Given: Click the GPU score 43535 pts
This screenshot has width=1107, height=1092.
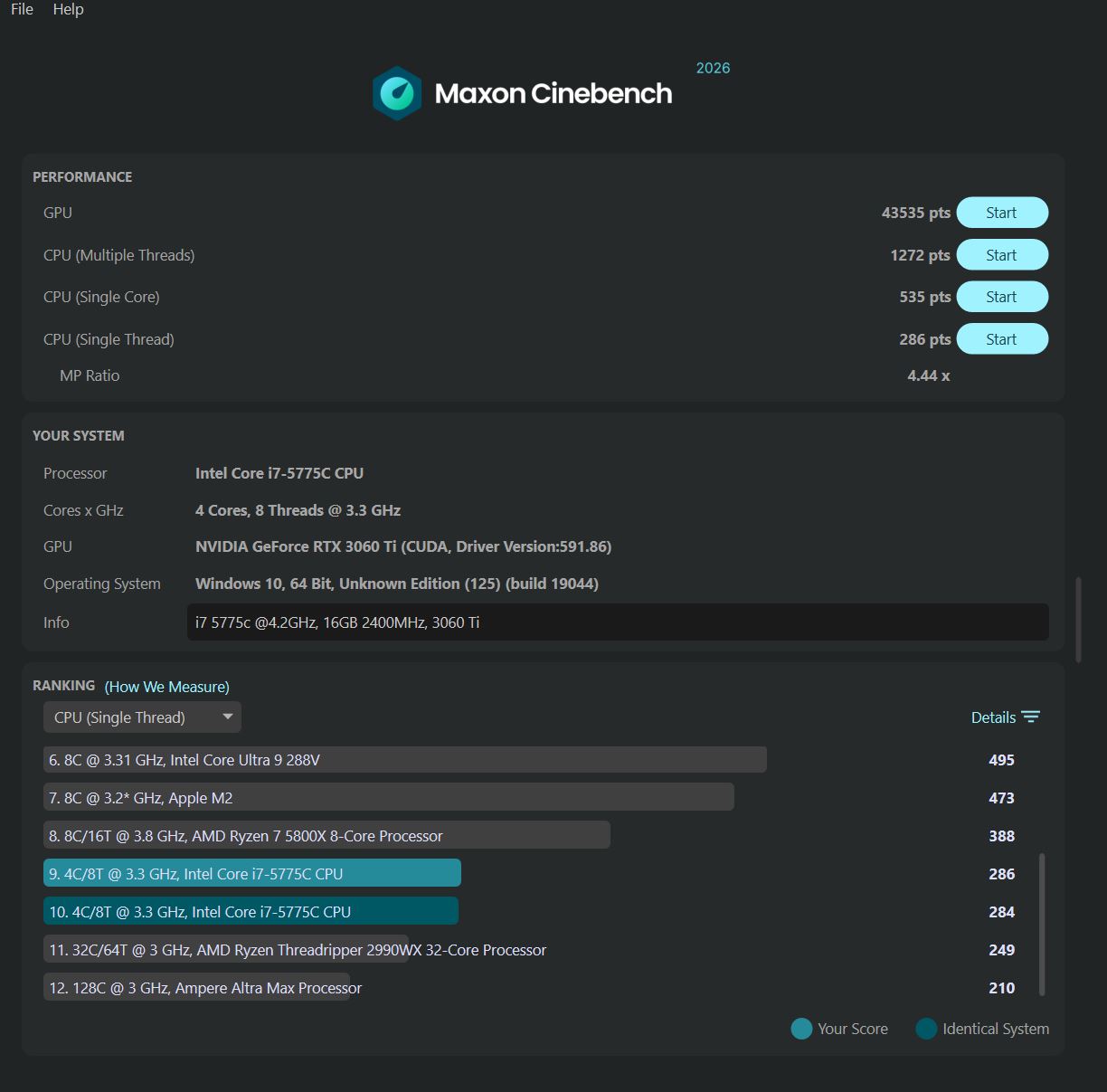Looking at the screenshot, I should pos(916,213).
